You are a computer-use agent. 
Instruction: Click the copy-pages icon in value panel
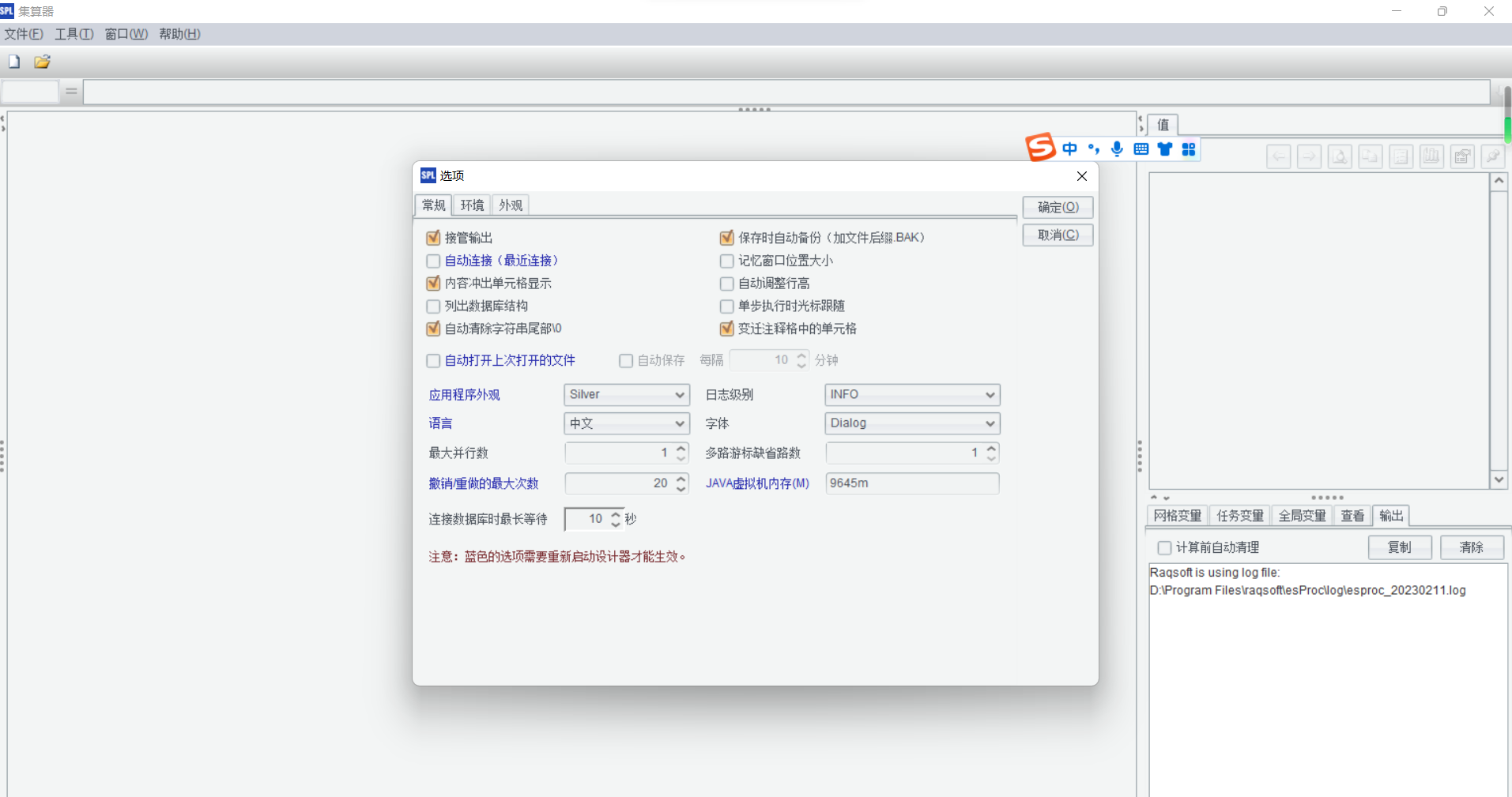(x=1370, y=156)
